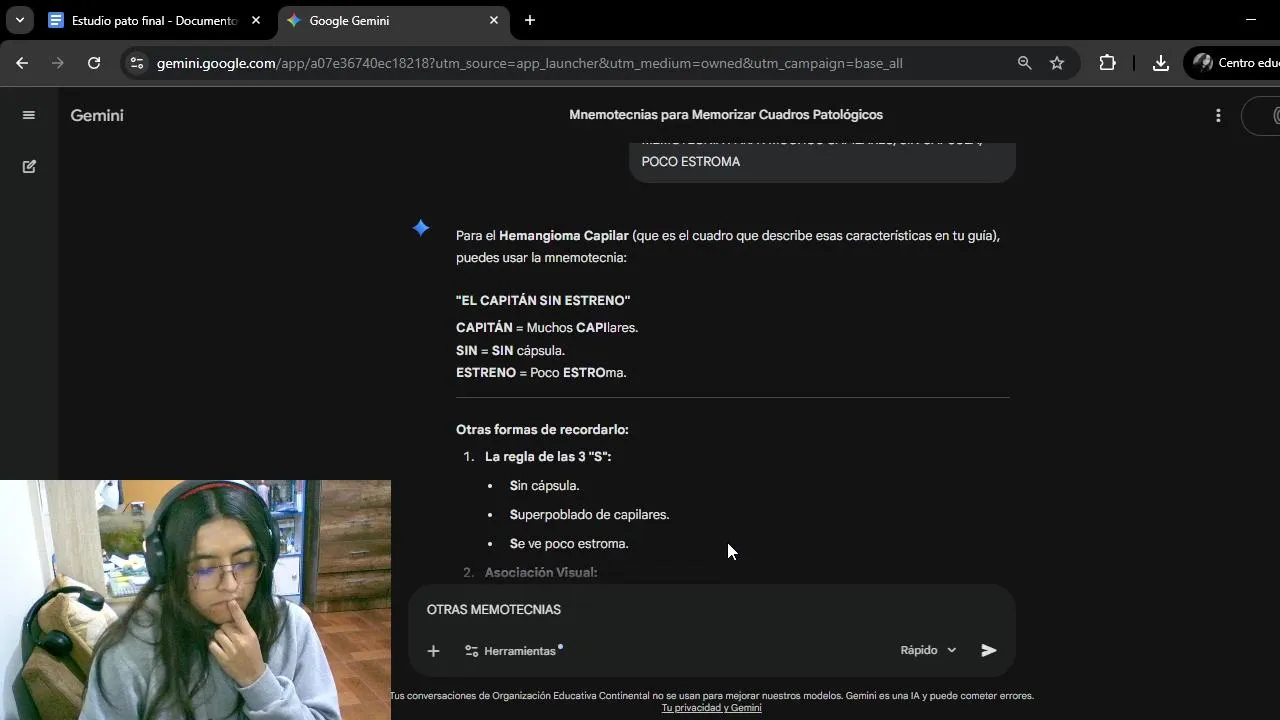
Task: Minimize the browser window
Action: coord(1251,20)
